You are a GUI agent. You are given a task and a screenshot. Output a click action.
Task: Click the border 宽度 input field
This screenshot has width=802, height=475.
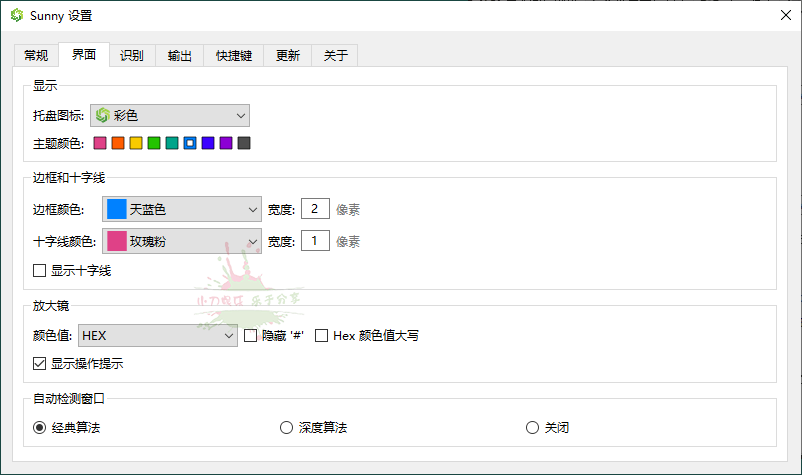(x=315, y=209)
